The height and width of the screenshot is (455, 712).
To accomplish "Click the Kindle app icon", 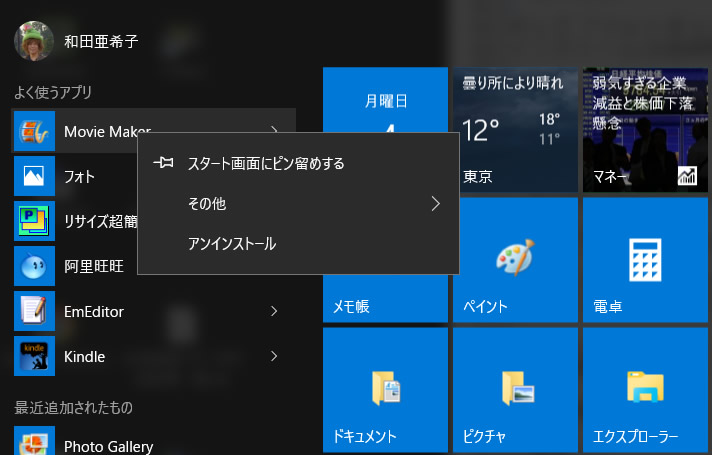I will [34, 356].
